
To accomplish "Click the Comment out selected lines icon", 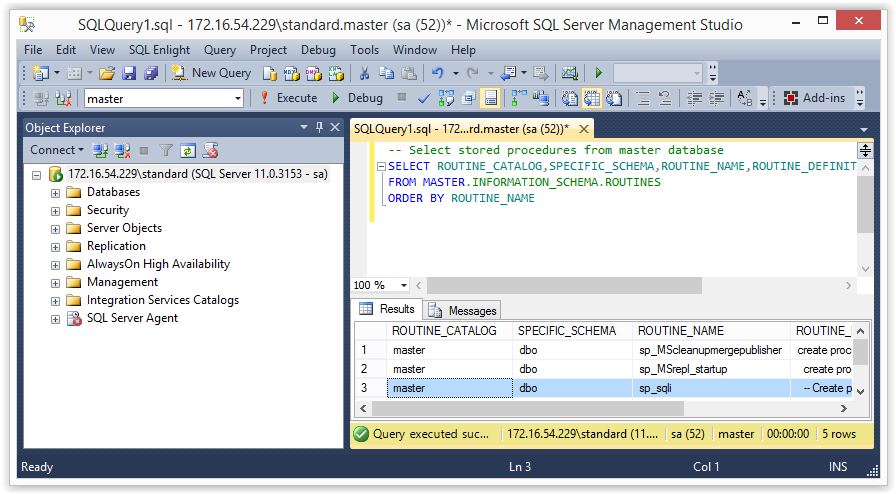I will click(643, 98).
